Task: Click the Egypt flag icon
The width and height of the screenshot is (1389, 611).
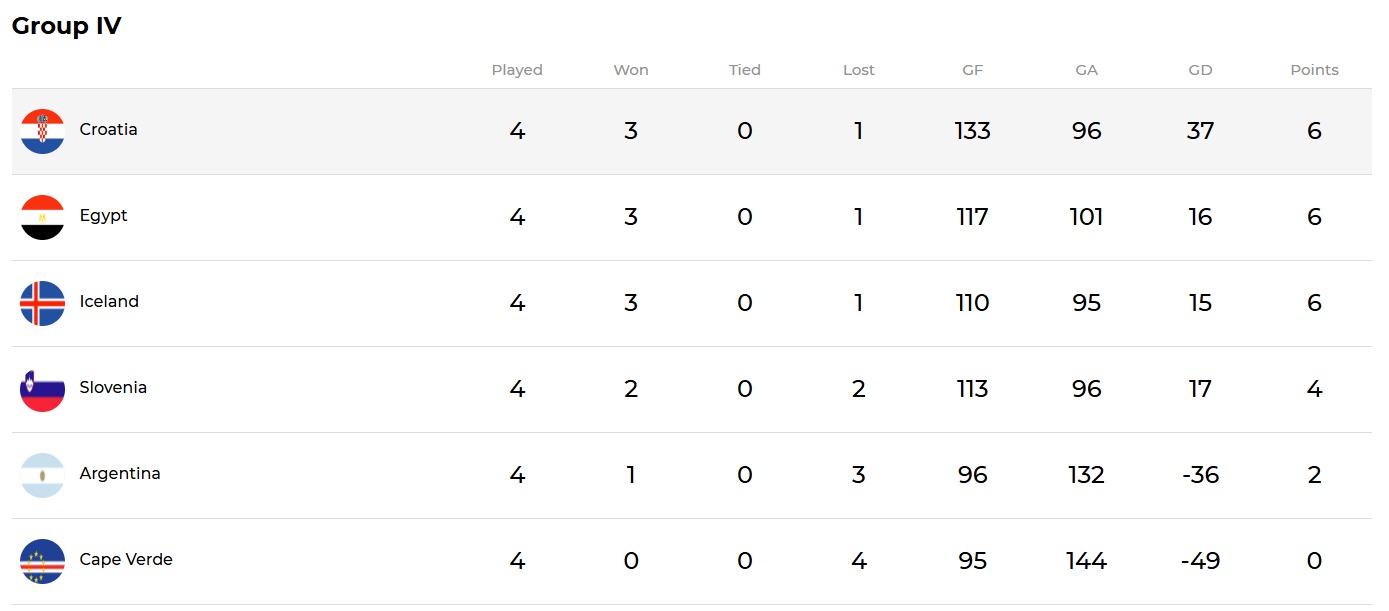Action: [42, 217]
